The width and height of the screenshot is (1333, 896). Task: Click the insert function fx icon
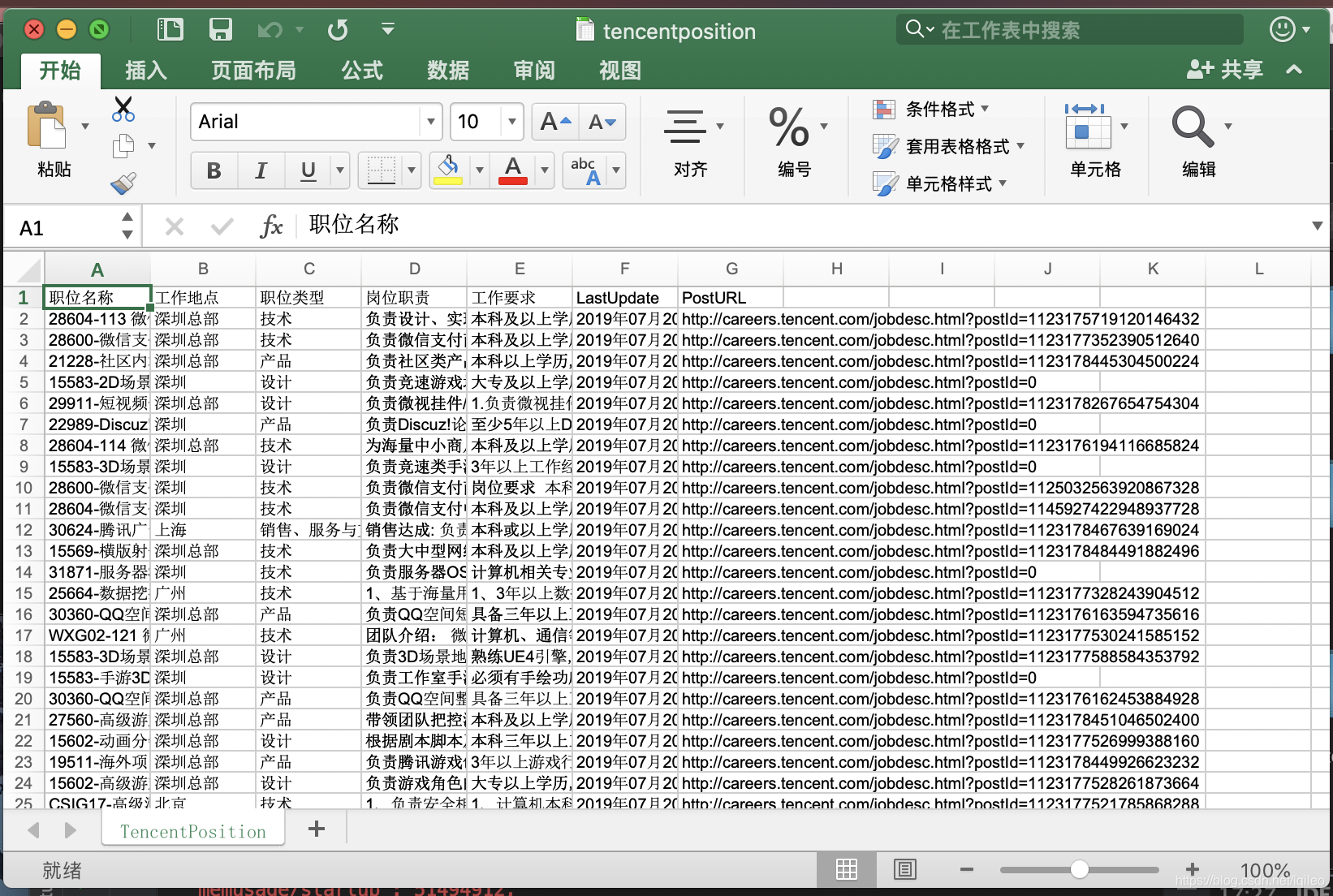click(x=272, y=226)
